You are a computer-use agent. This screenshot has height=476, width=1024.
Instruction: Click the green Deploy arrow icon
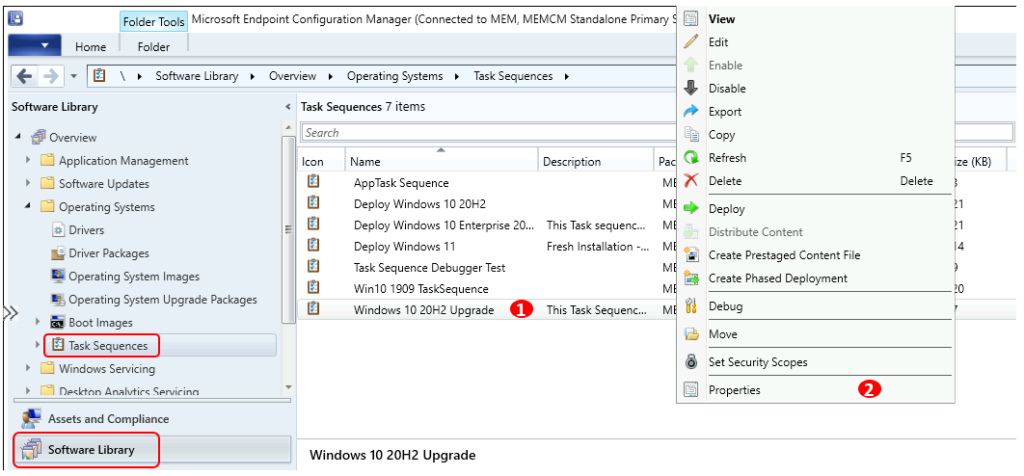point(690,209)
